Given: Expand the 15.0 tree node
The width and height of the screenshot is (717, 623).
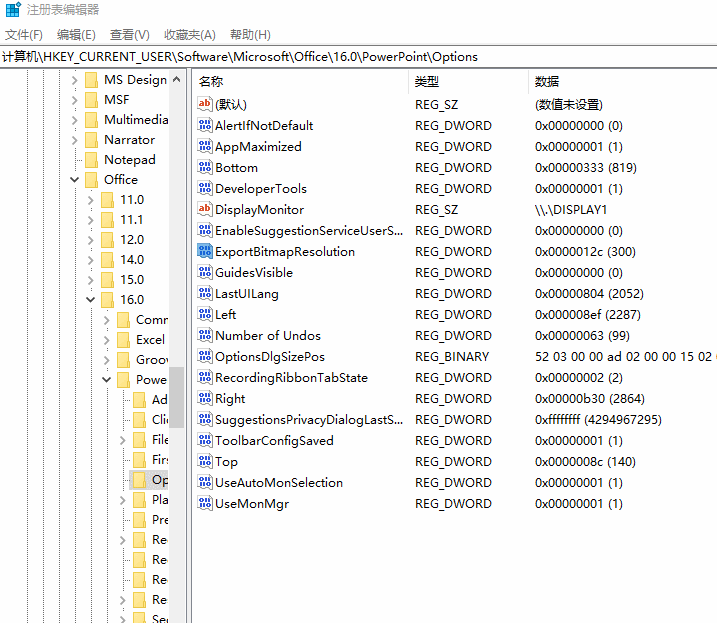Looking at the screenshot, I should click(91, 280).
